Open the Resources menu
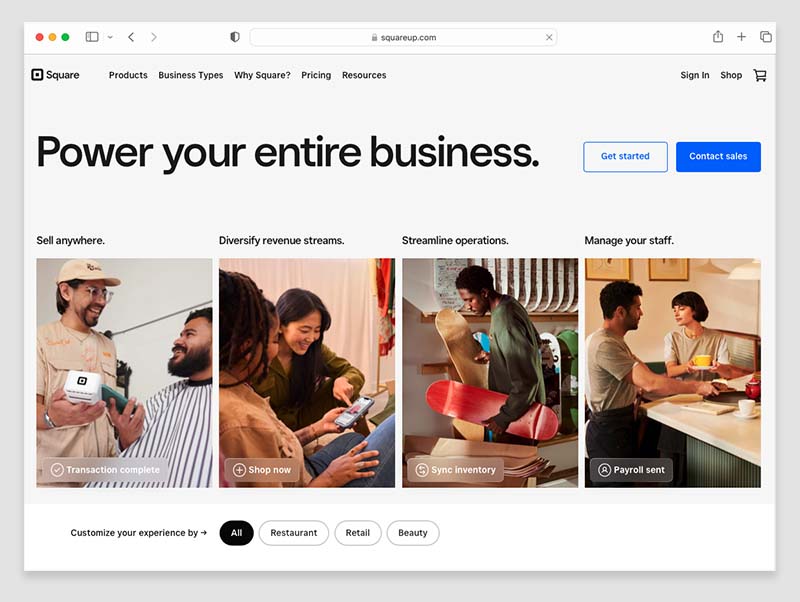This screenshot has width=800, height=602. coord(364,75)
